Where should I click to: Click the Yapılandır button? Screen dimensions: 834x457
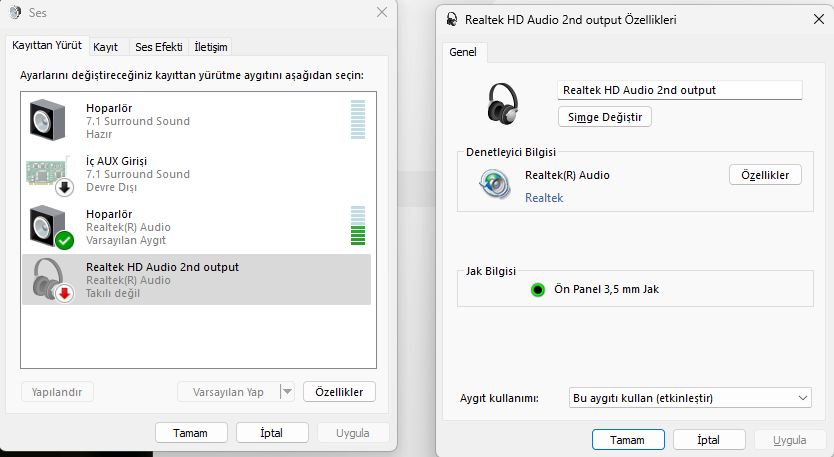pos(57,392)
